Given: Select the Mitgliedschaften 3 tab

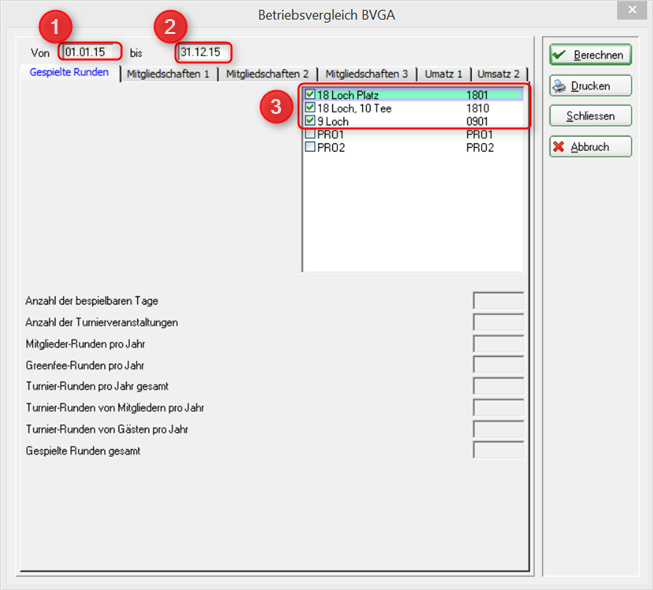Looking at the screenshot, I should [x=366, y=74].
